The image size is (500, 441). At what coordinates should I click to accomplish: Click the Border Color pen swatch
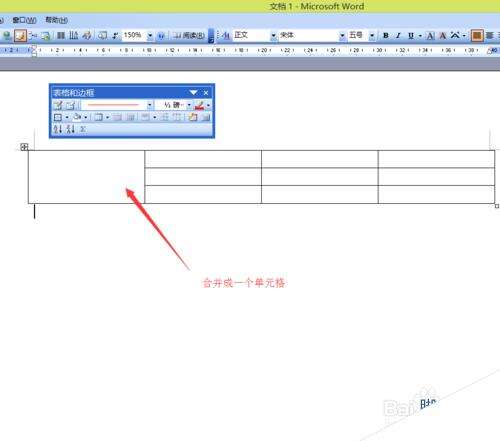point(199,105)
